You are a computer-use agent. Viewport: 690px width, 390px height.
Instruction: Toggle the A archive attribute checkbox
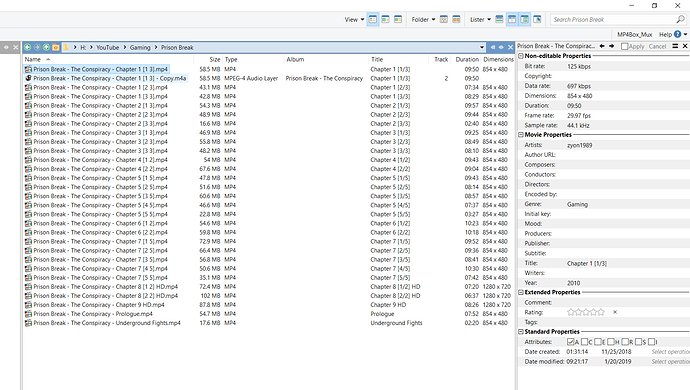click(x=571, y=342)
